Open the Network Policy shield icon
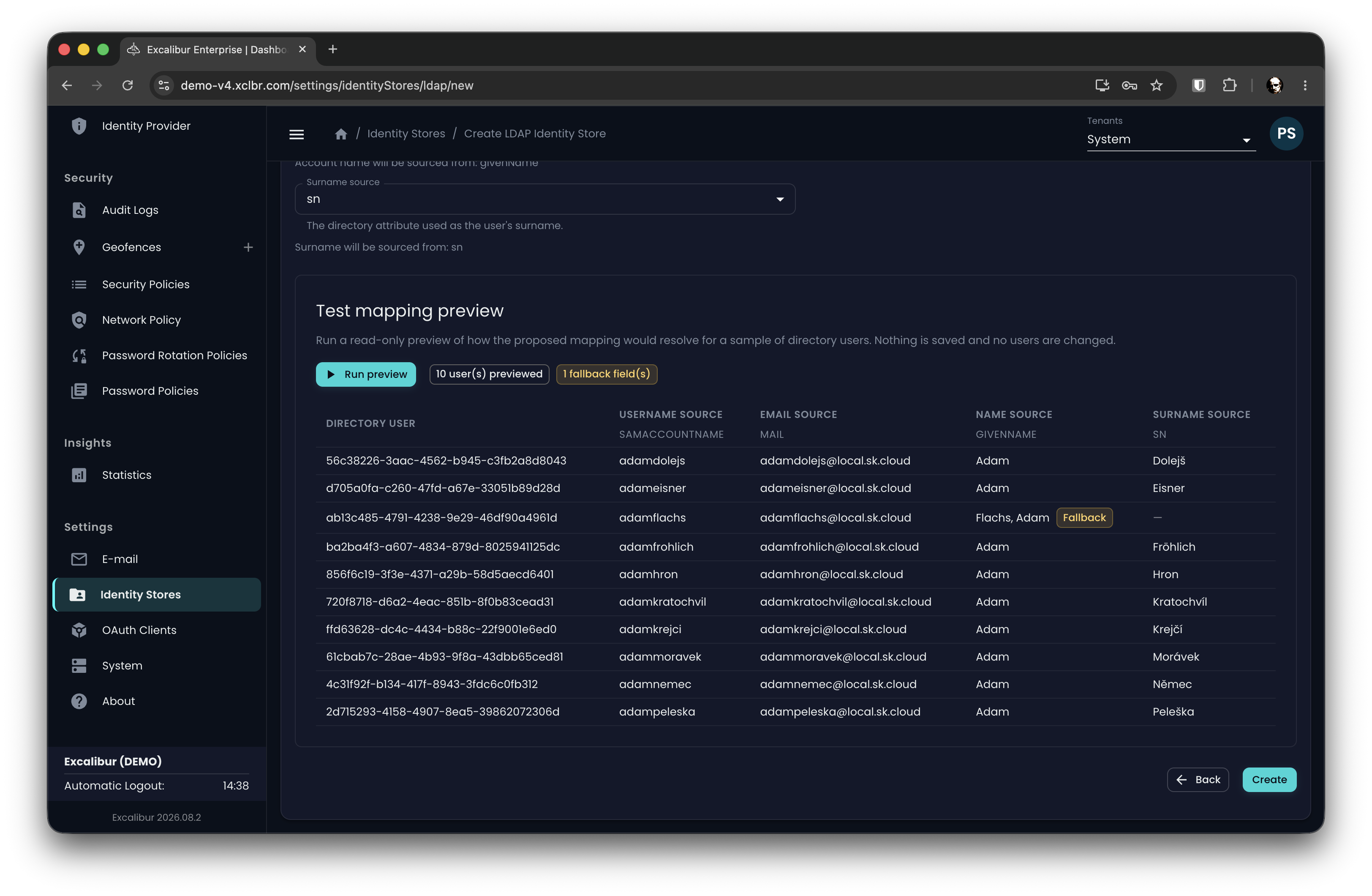Image resolution: width=1372 pixels, height=896 pixels. click(x=79, y=320)
